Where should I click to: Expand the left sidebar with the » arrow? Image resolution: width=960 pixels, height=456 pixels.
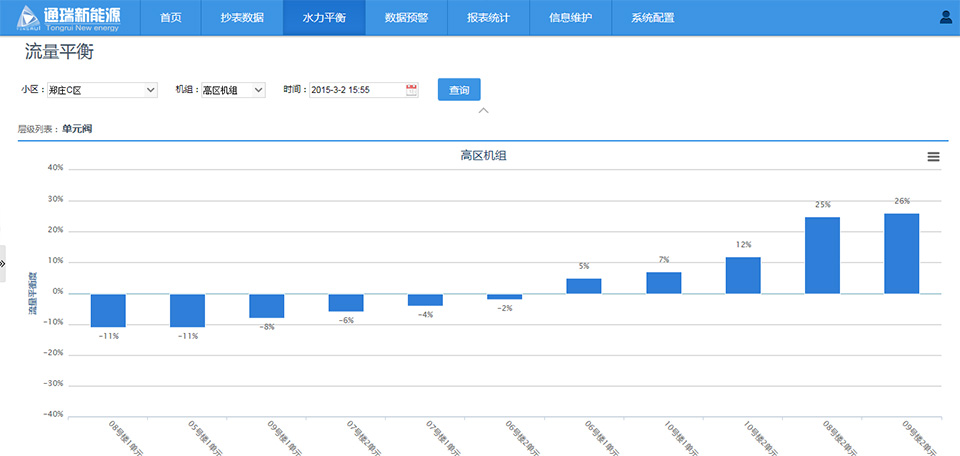(2, 263)
